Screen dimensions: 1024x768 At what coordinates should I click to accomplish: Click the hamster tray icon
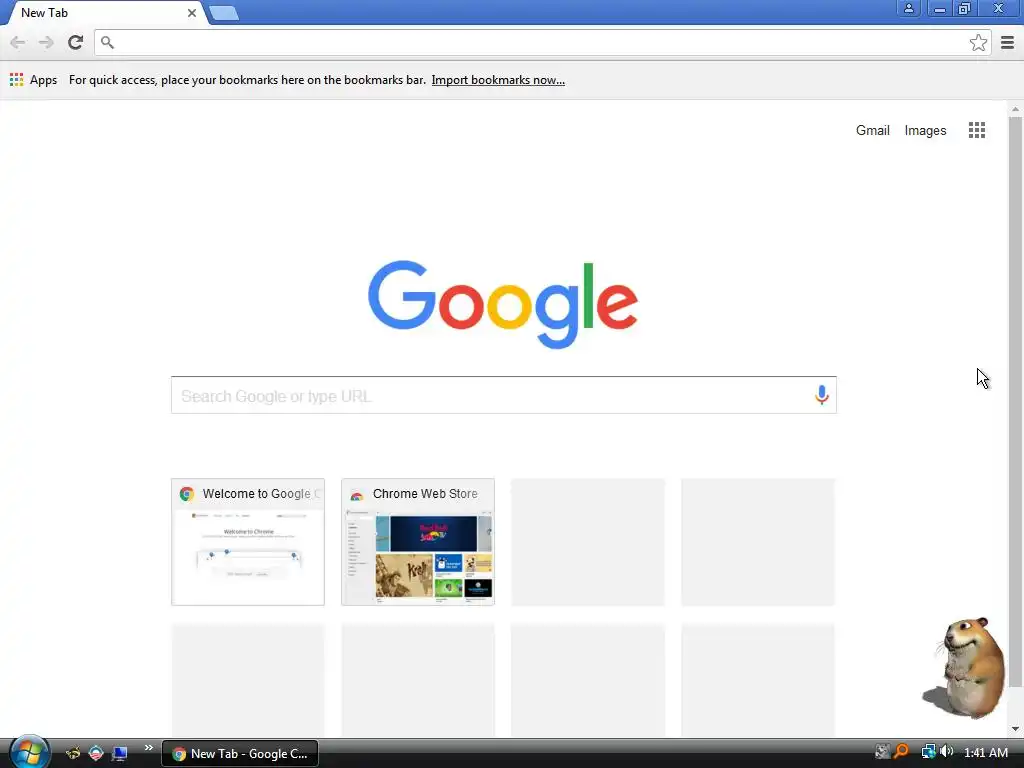coord(882,752)
